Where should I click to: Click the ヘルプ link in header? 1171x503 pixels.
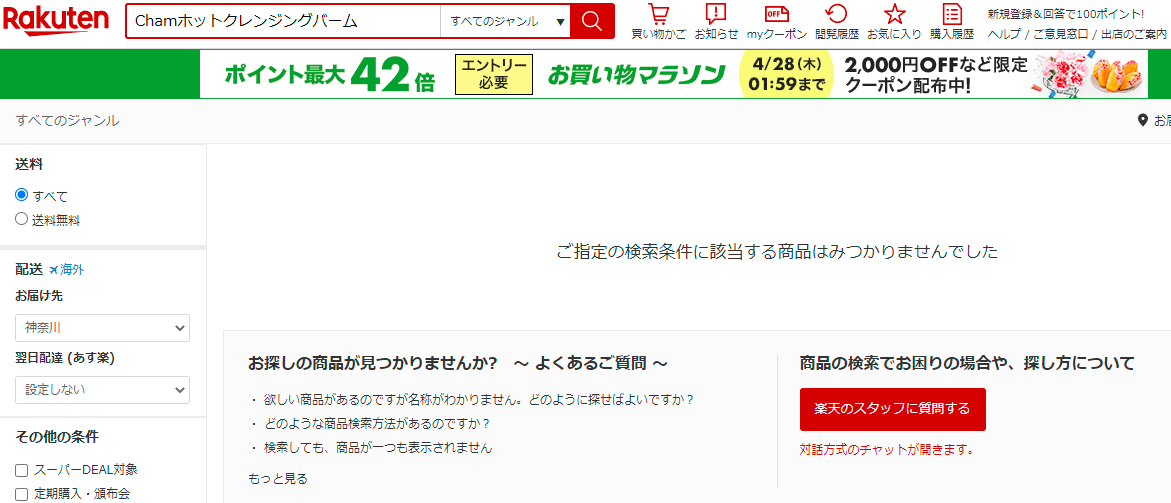click(1004, 34)
